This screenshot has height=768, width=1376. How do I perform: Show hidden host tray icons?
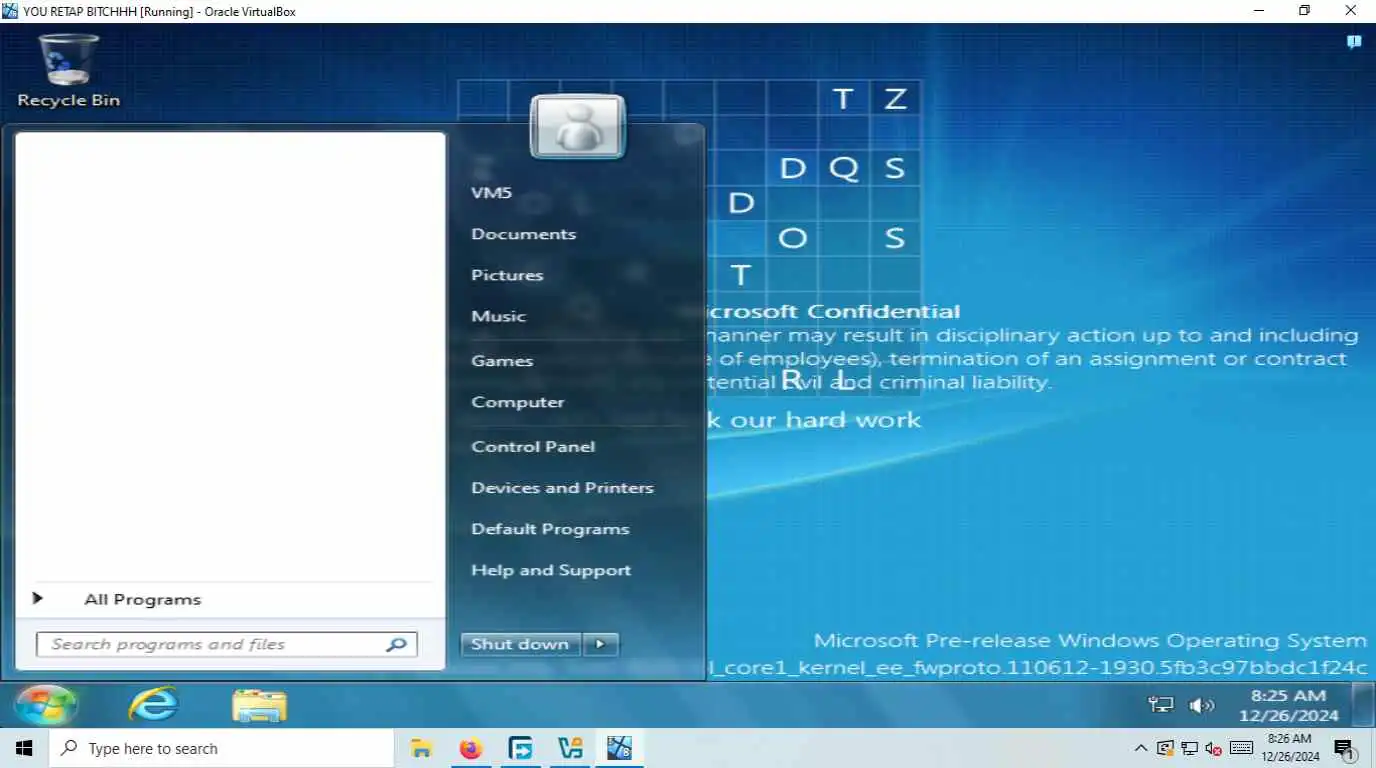click(x=1140, y=748)
